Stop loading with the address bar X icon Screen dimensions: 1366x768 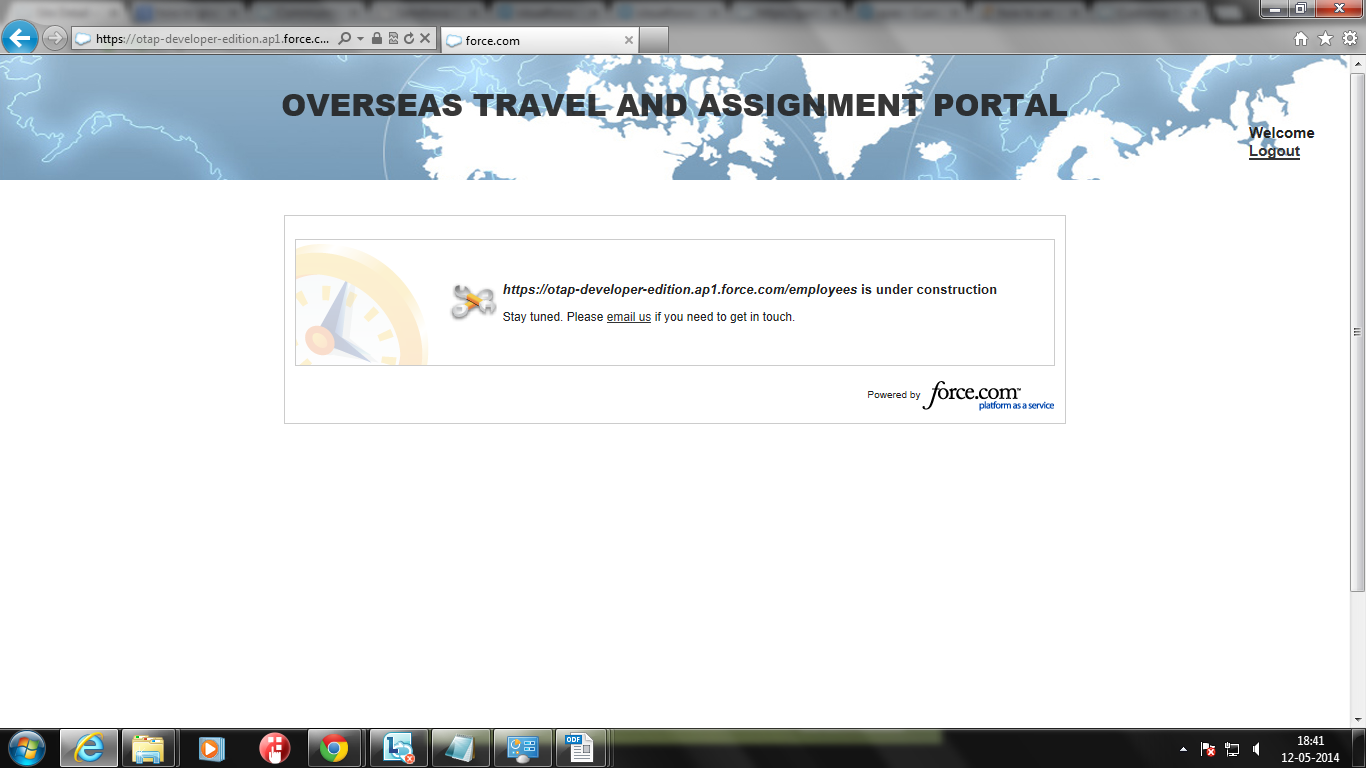coord(425,39)
